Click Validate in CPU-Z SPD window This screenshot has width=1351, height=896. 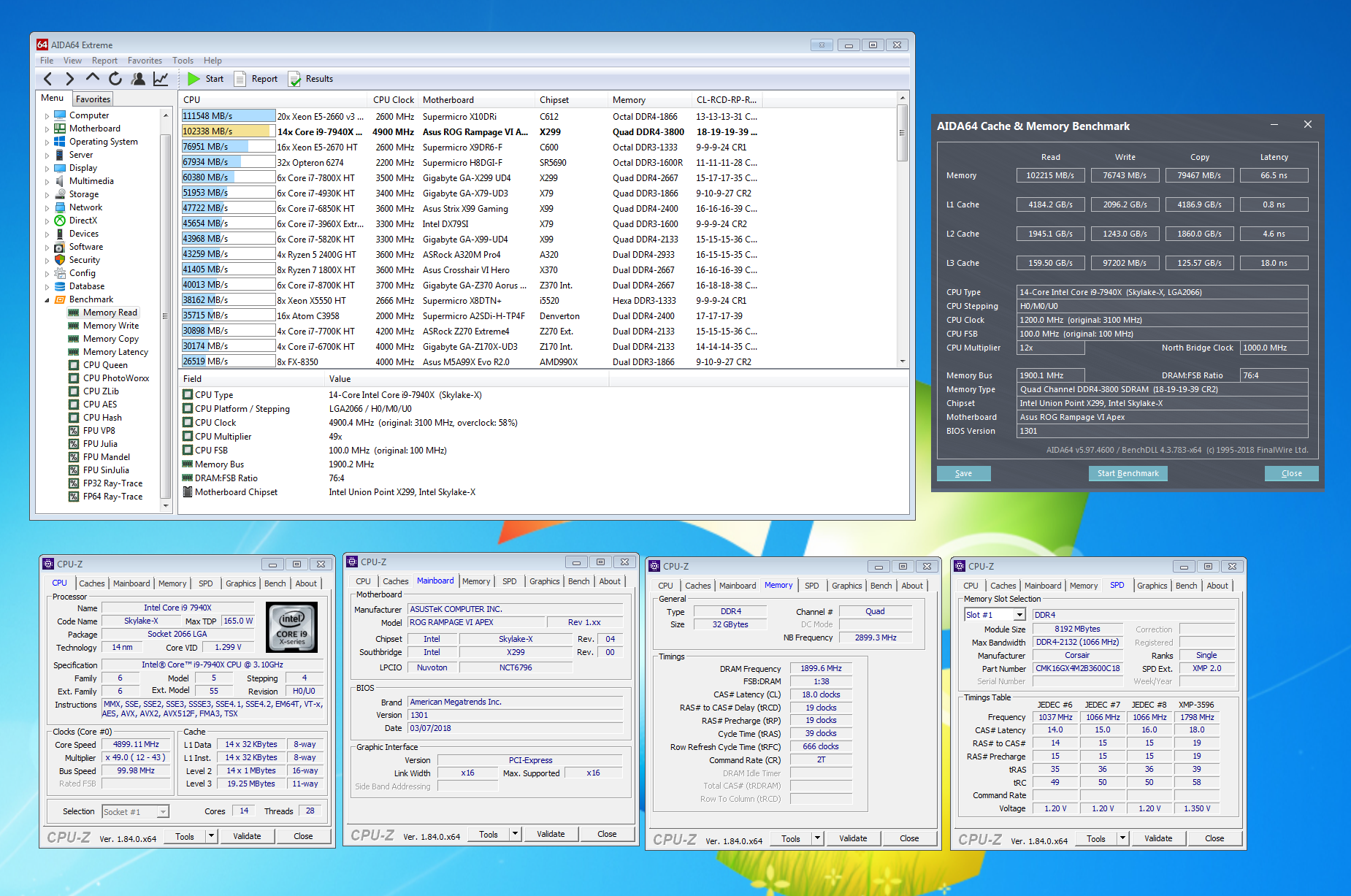click(x=1158, y=838)
